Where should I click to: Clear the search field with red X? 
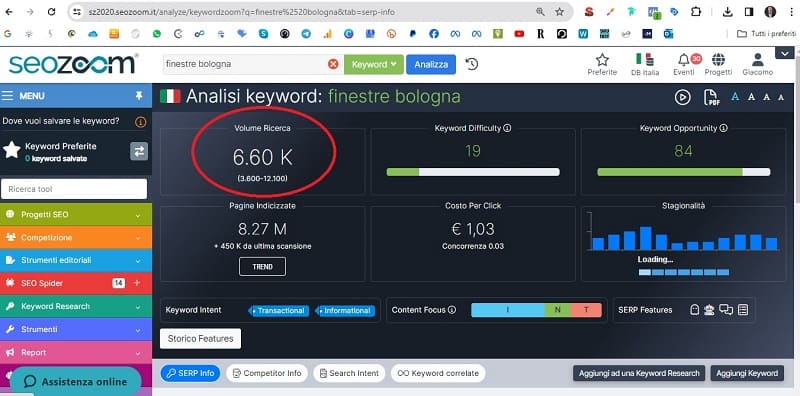pos(333,64)
